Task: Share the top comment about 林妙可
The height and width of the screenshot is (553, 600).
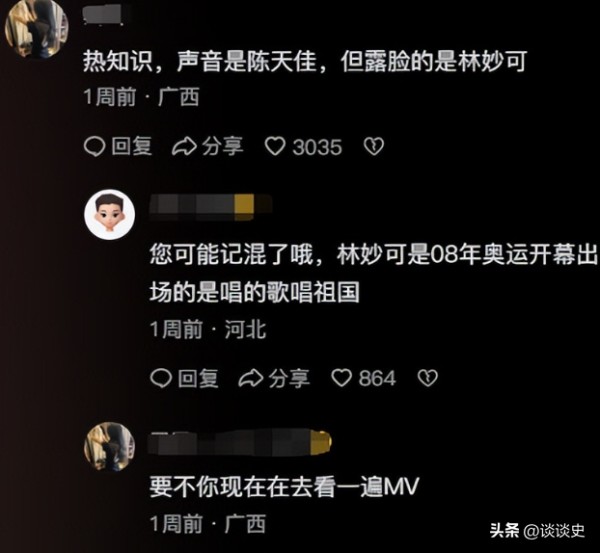Action: click(207, 147)
